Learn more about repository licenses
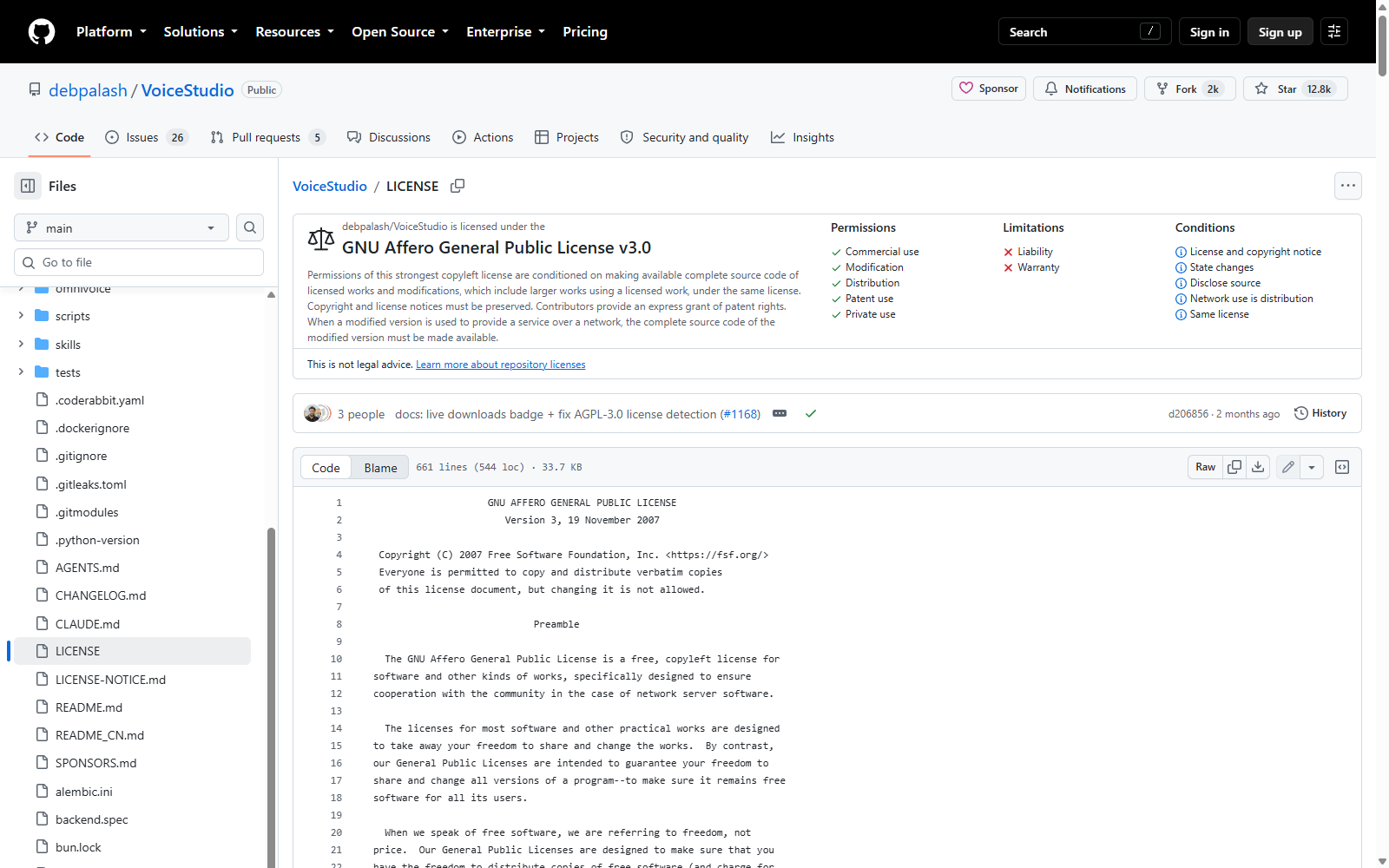This screenshot has height=868, width=1389. click(501, 365)
